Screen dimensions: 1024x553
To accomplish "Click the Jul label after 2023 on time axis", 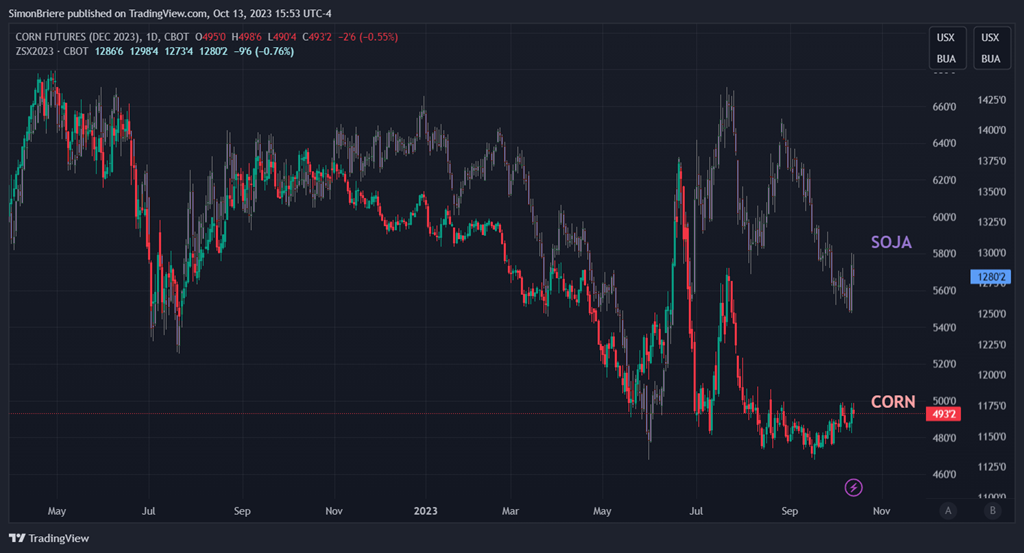I will (x=694, y=511).
